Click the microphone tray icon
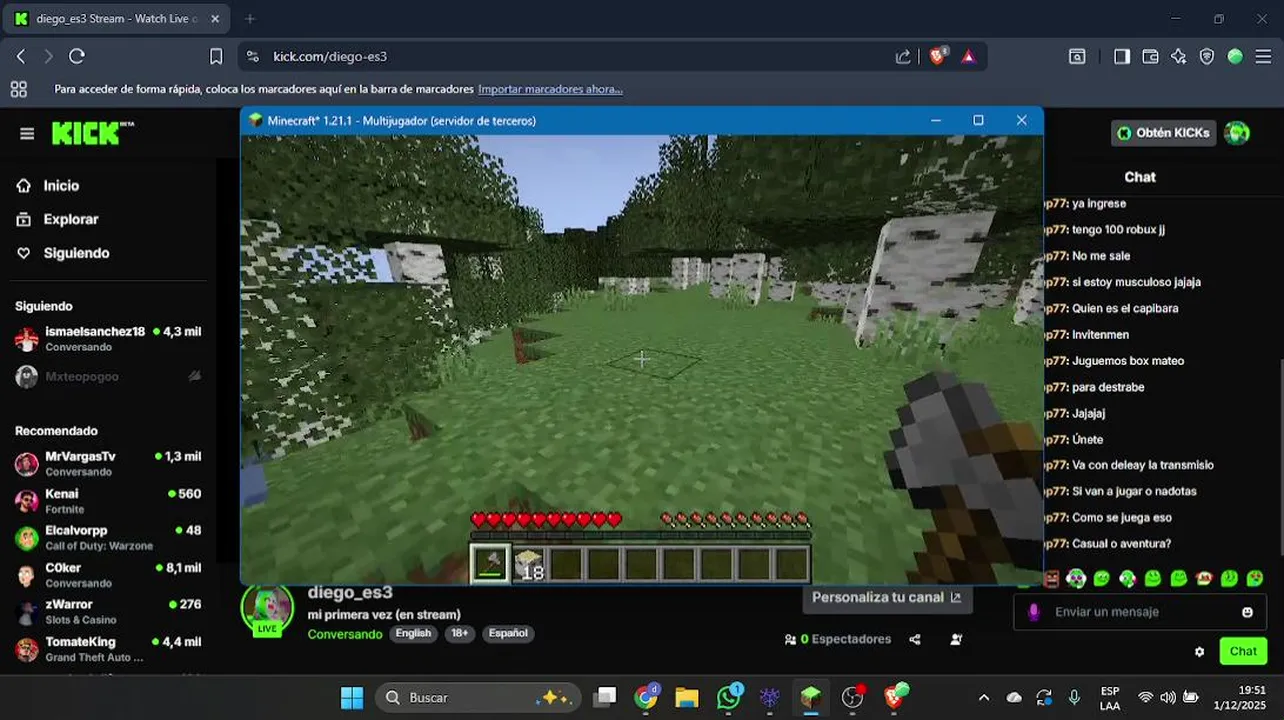Image resolution: width=1284 pixels, height=720 pixels. point(1074,698)
